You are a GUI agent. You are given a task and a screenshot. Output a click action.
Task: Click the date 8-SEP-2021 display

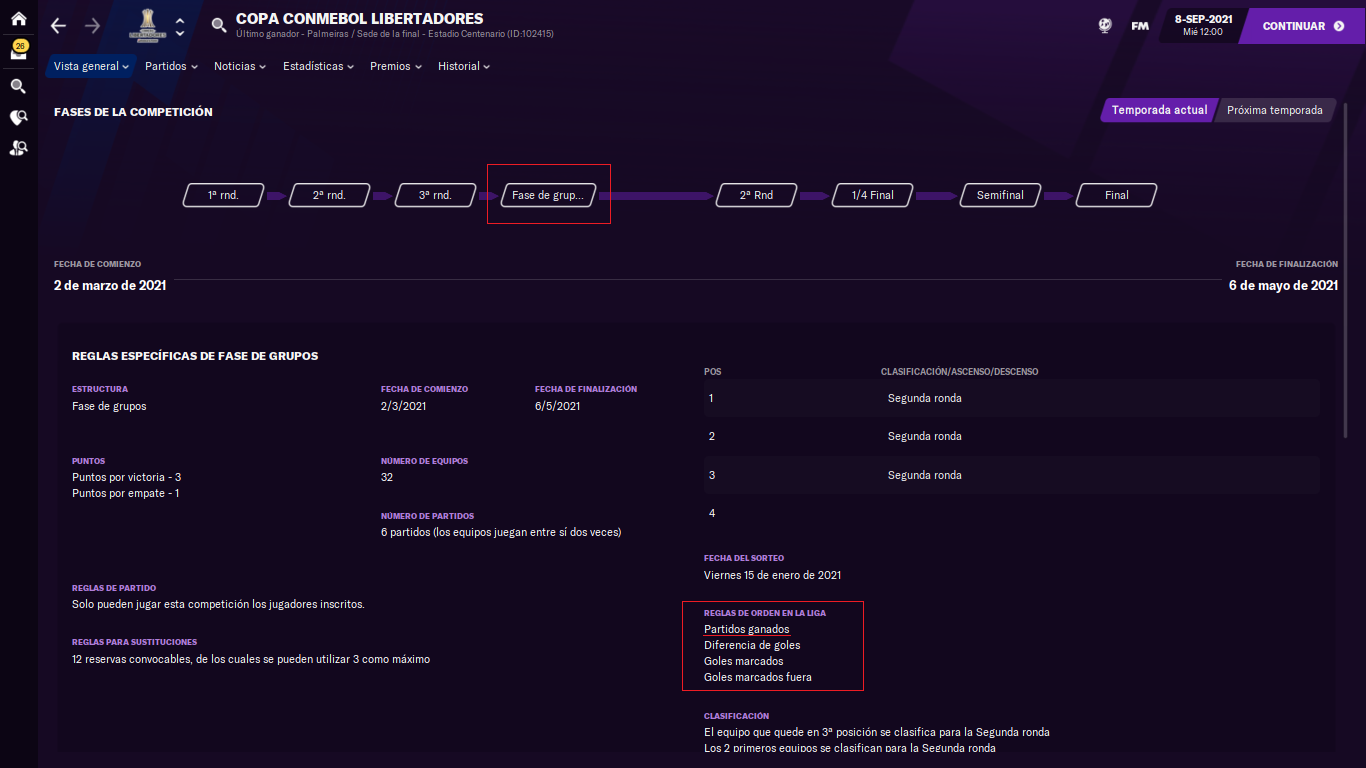1203,25
